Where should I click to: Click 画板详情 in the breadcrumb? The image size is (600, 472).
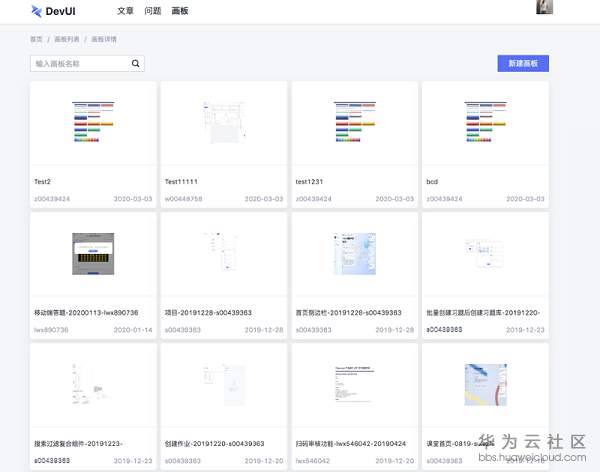pyautogui.click(x=104, y=39)
